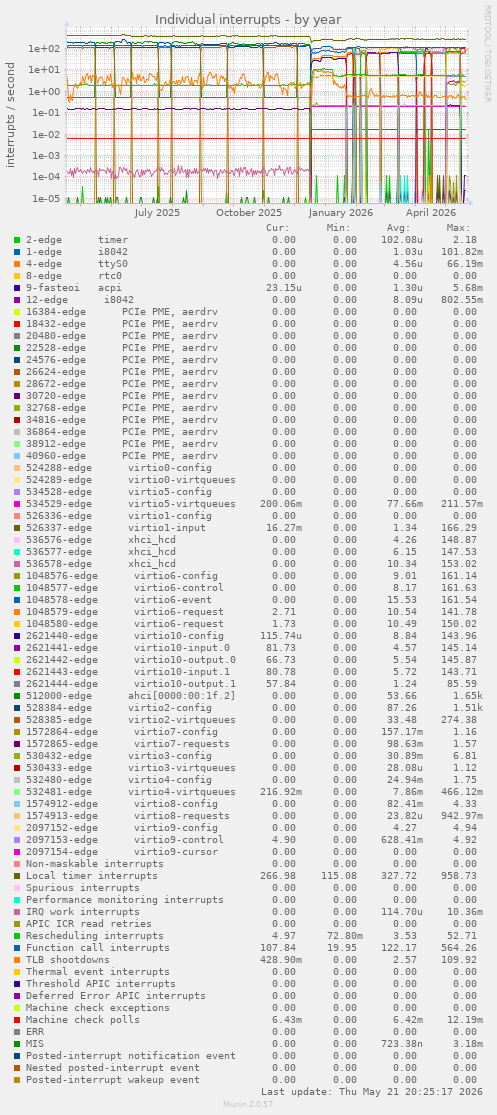Screen dimensions: 497x1115
Task: Click the Max: column header
Action: click(458, 228)
